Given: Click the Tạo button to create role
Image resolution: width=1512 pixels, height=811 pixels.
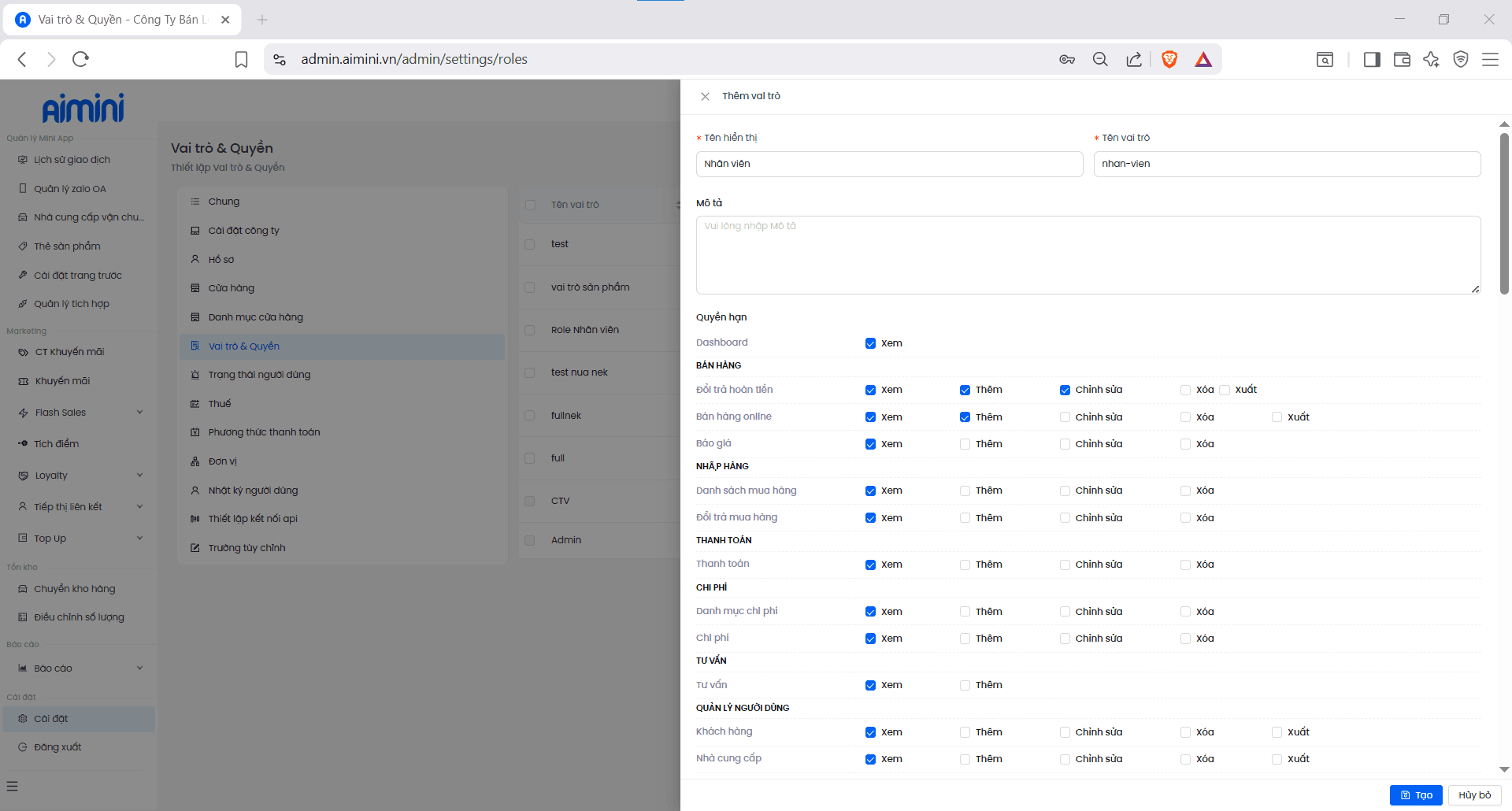Looking at the screenshot, I should coord(1416,795).
